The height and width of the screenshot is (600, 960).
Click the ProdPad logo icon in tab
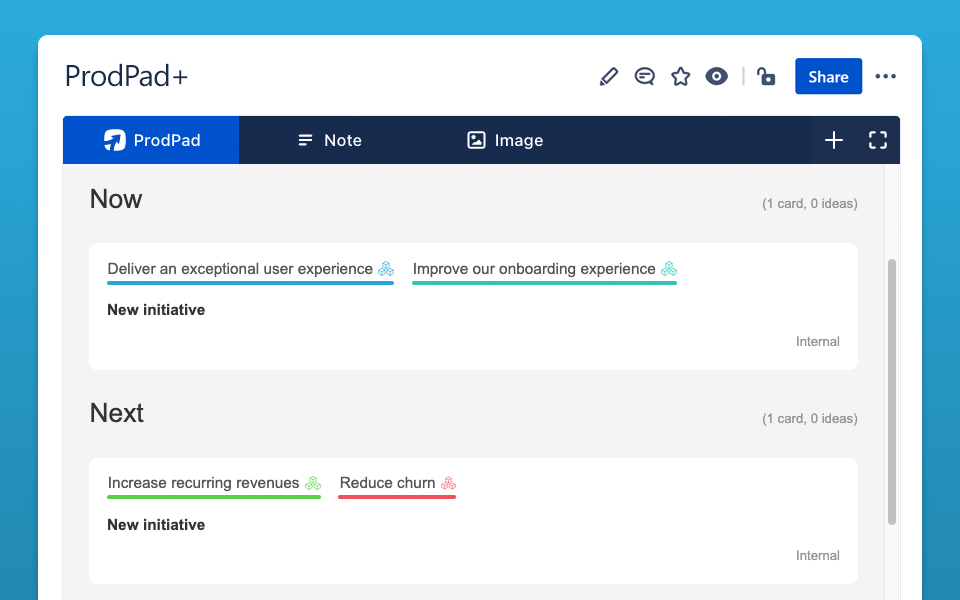pos(114,140)
